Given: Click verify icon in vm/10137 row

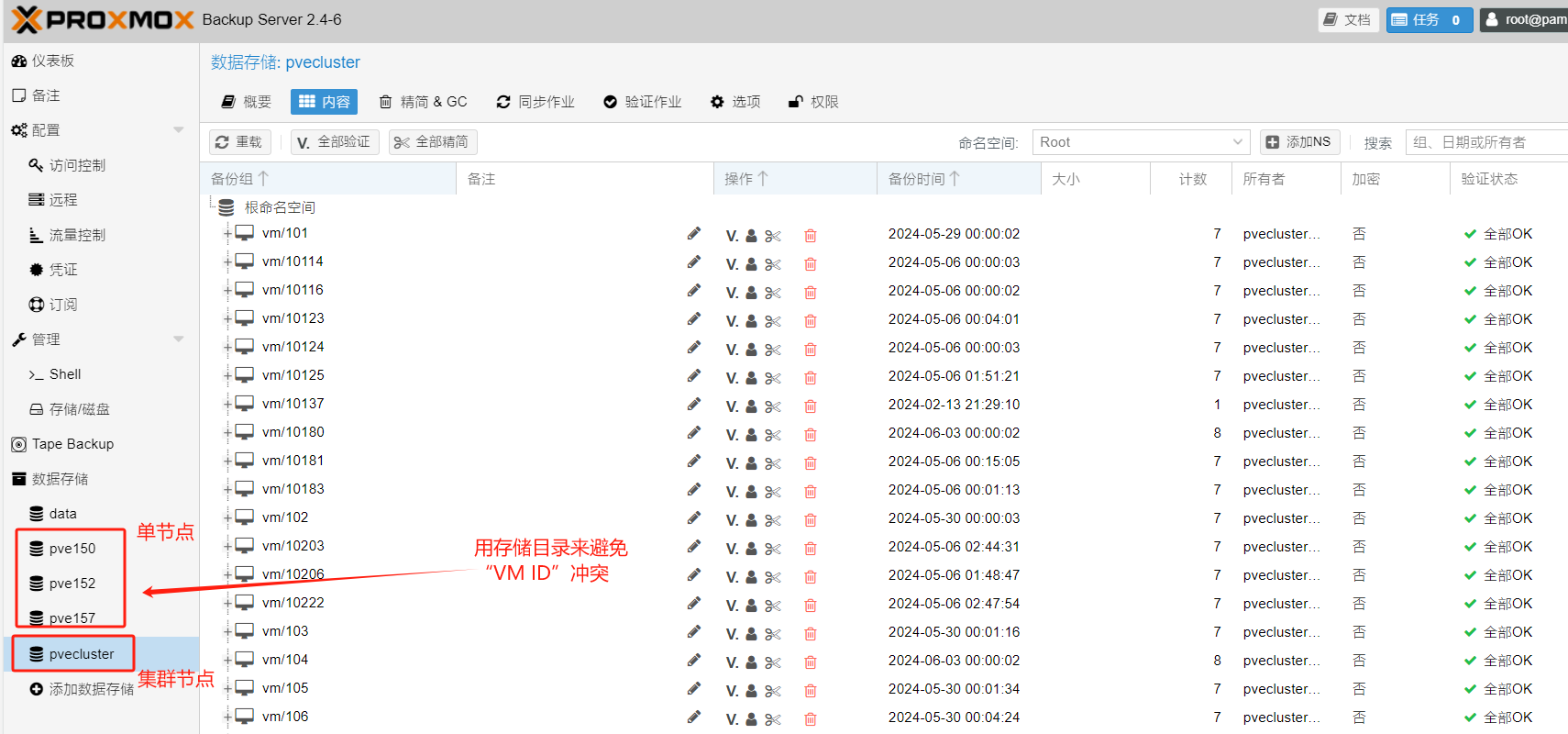Looking at the screenshot, I should (x=733, y=406).
